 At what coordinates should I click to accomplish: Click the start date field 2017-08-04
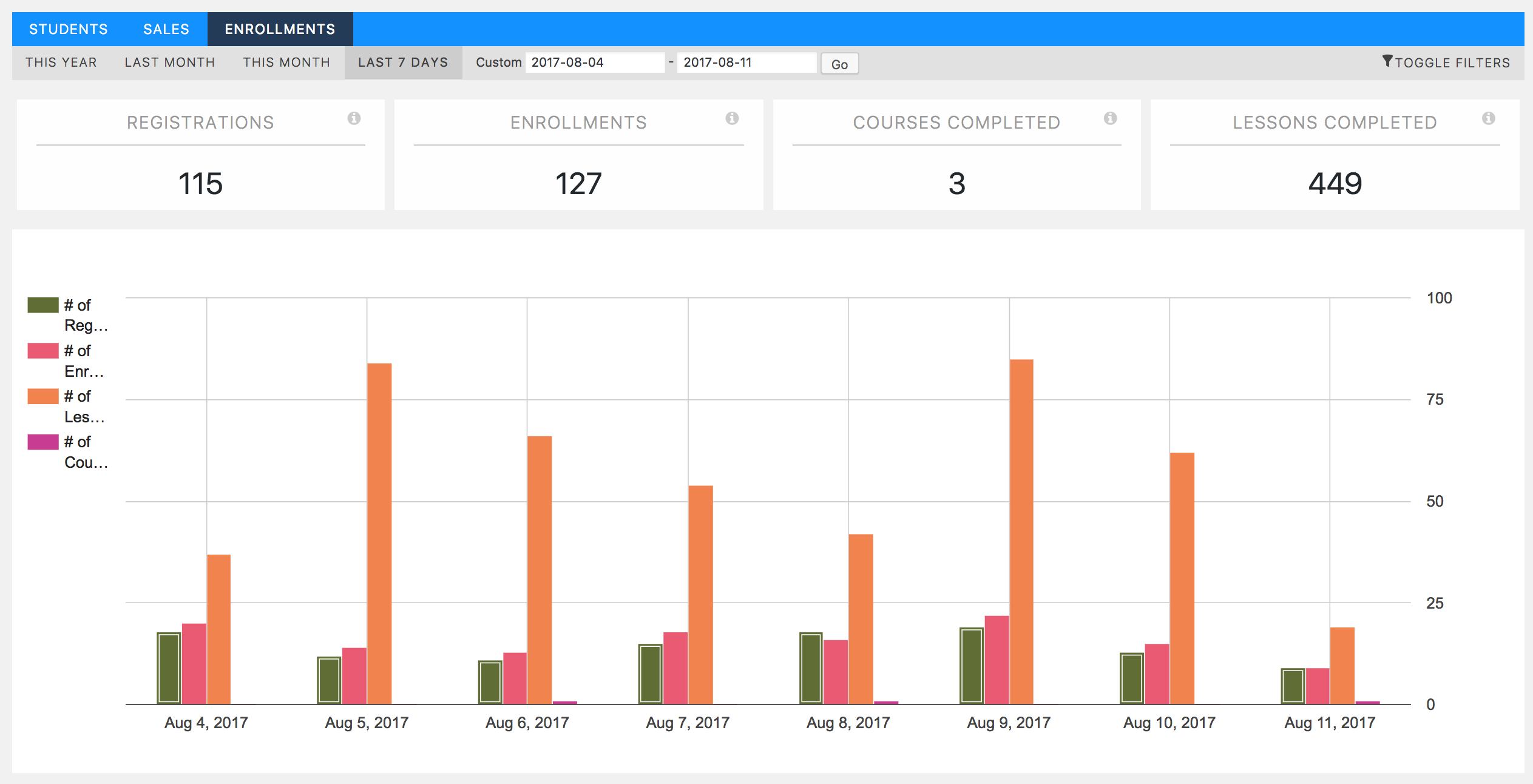594,63
